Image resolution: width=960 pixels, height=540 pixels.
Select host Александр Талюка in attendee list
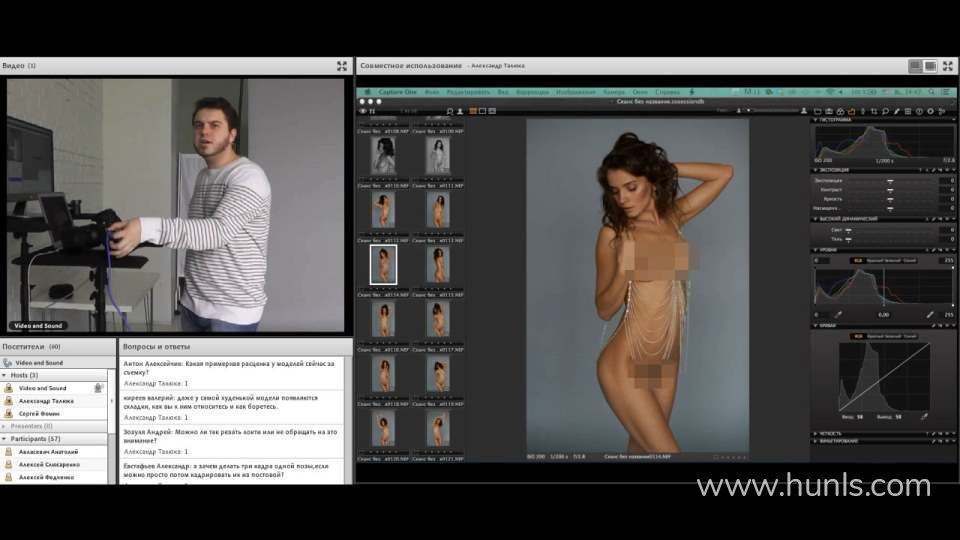click(x=46, y=401)
